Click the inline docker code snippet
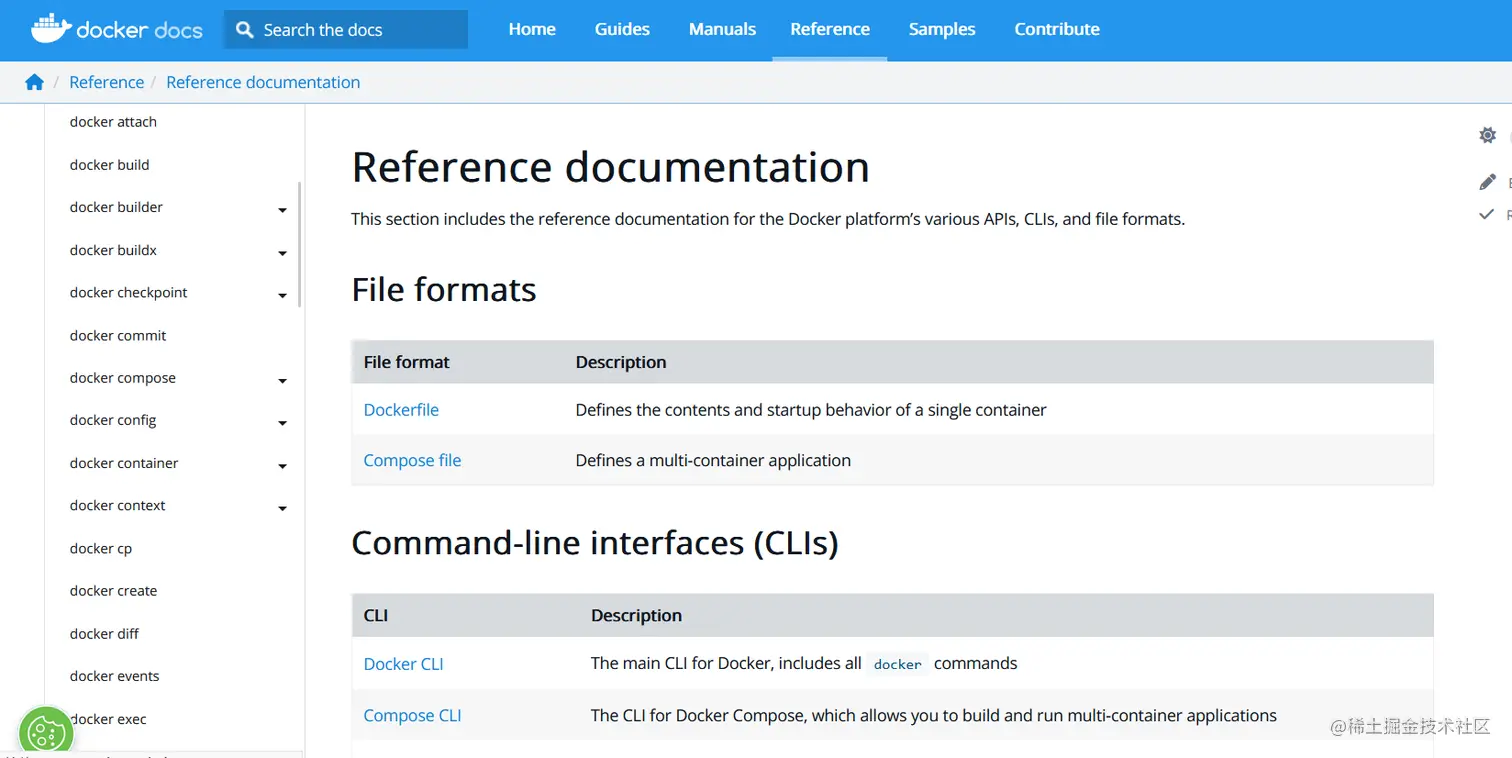The height and width of the screenshot is (758, 1512). click(897, 664)
